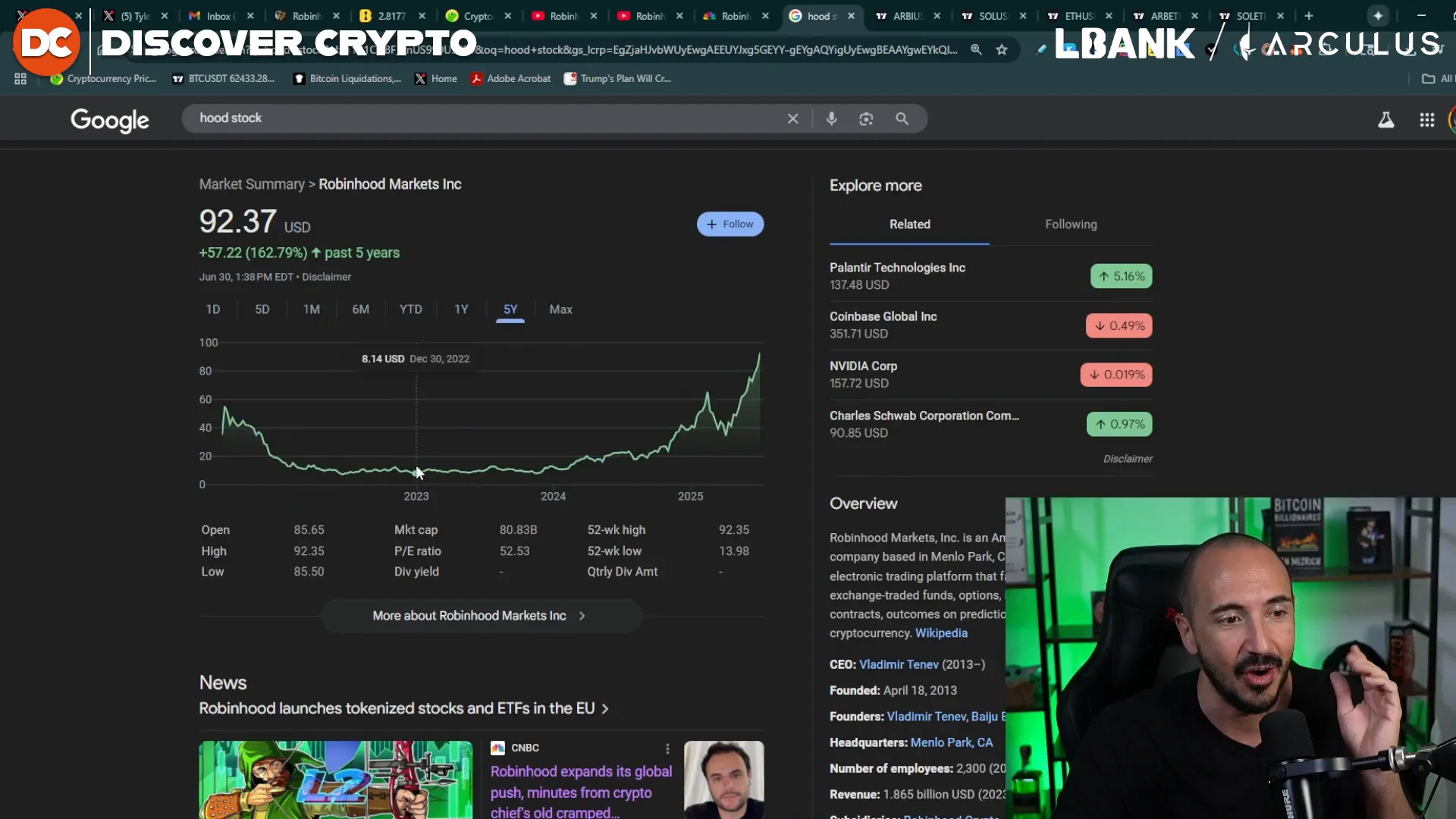The height and width of the screenshot is (819, 1456).
Task: Click the 2025 marker on the chart
Action: [x=690, y=497]
